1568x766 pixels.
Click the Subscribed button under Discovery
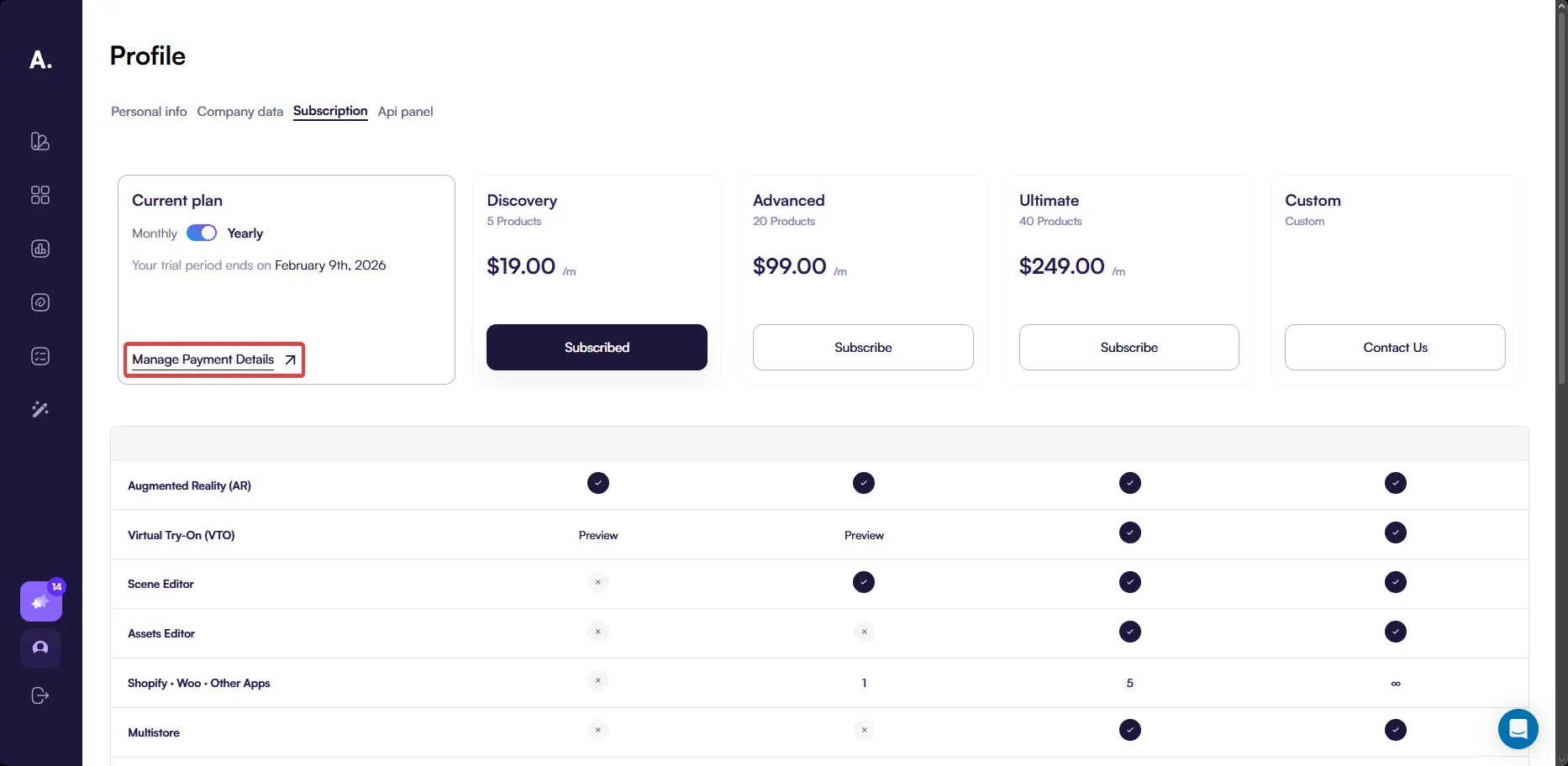pyautogui.click(x=597, y=348)
